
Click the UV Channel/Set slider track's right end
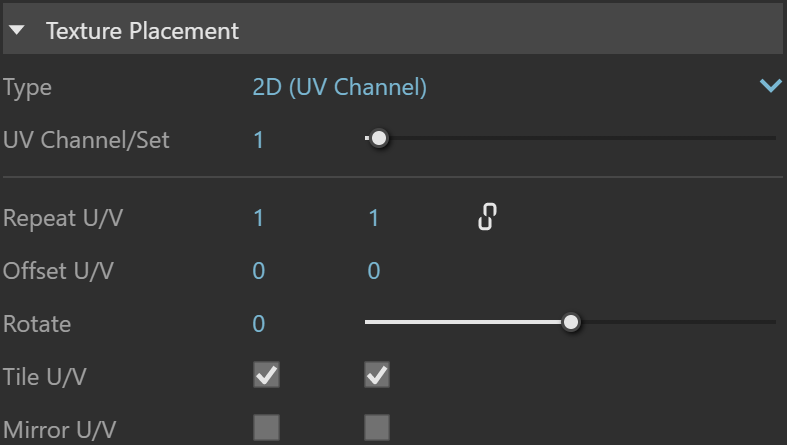[x=773, y=138]
